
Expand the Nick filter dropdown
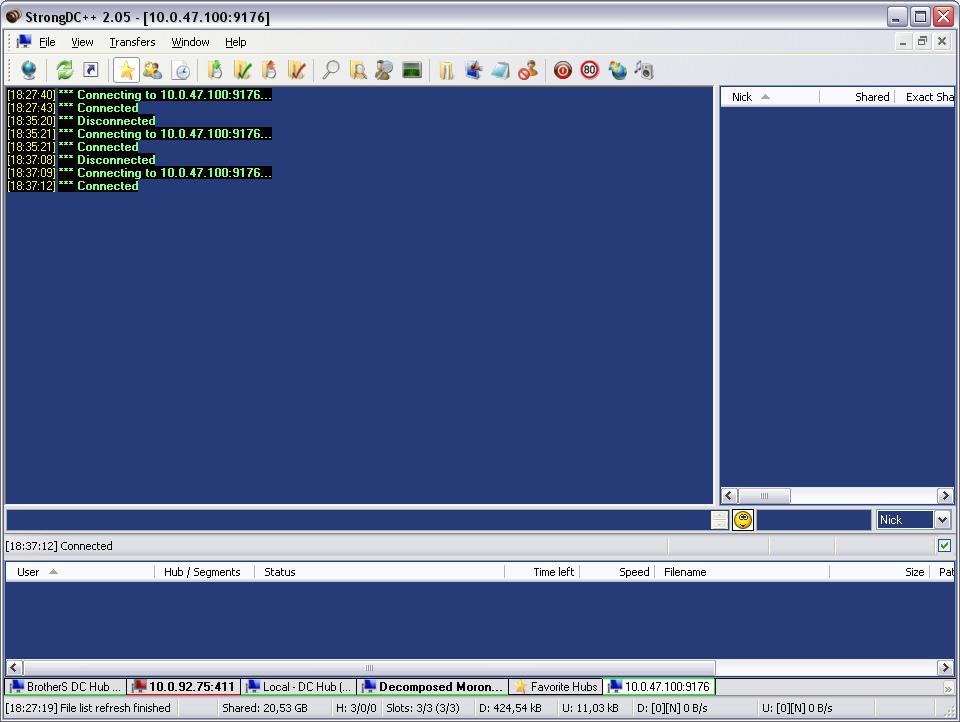(x=941, y=520)
